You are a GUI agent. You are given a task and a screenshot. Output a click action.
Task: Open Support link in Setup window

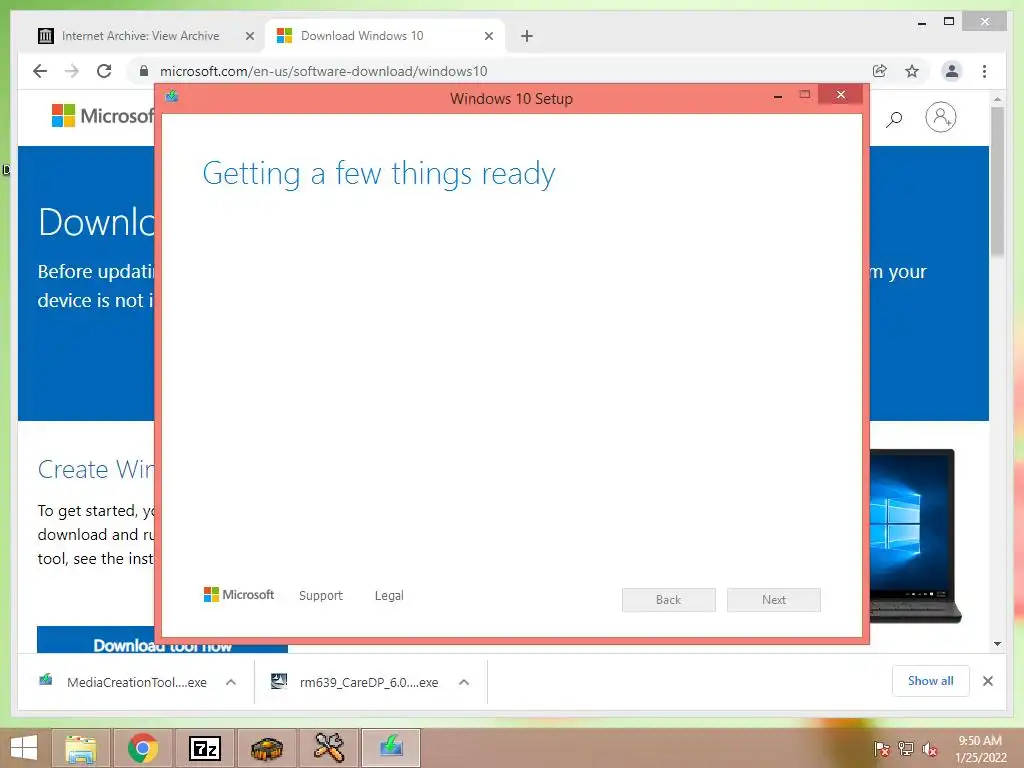click(x=321, y=596)
